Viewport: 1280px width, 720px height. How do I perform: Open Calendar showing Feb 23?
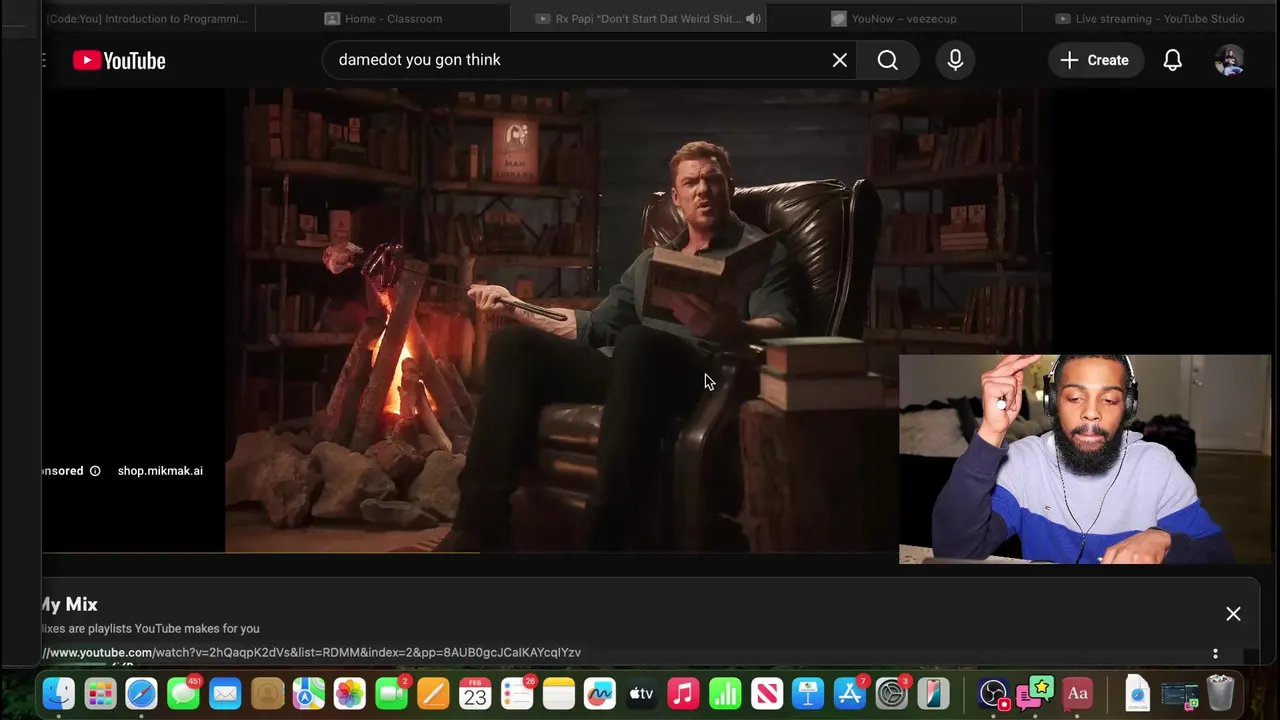(475, 693)
